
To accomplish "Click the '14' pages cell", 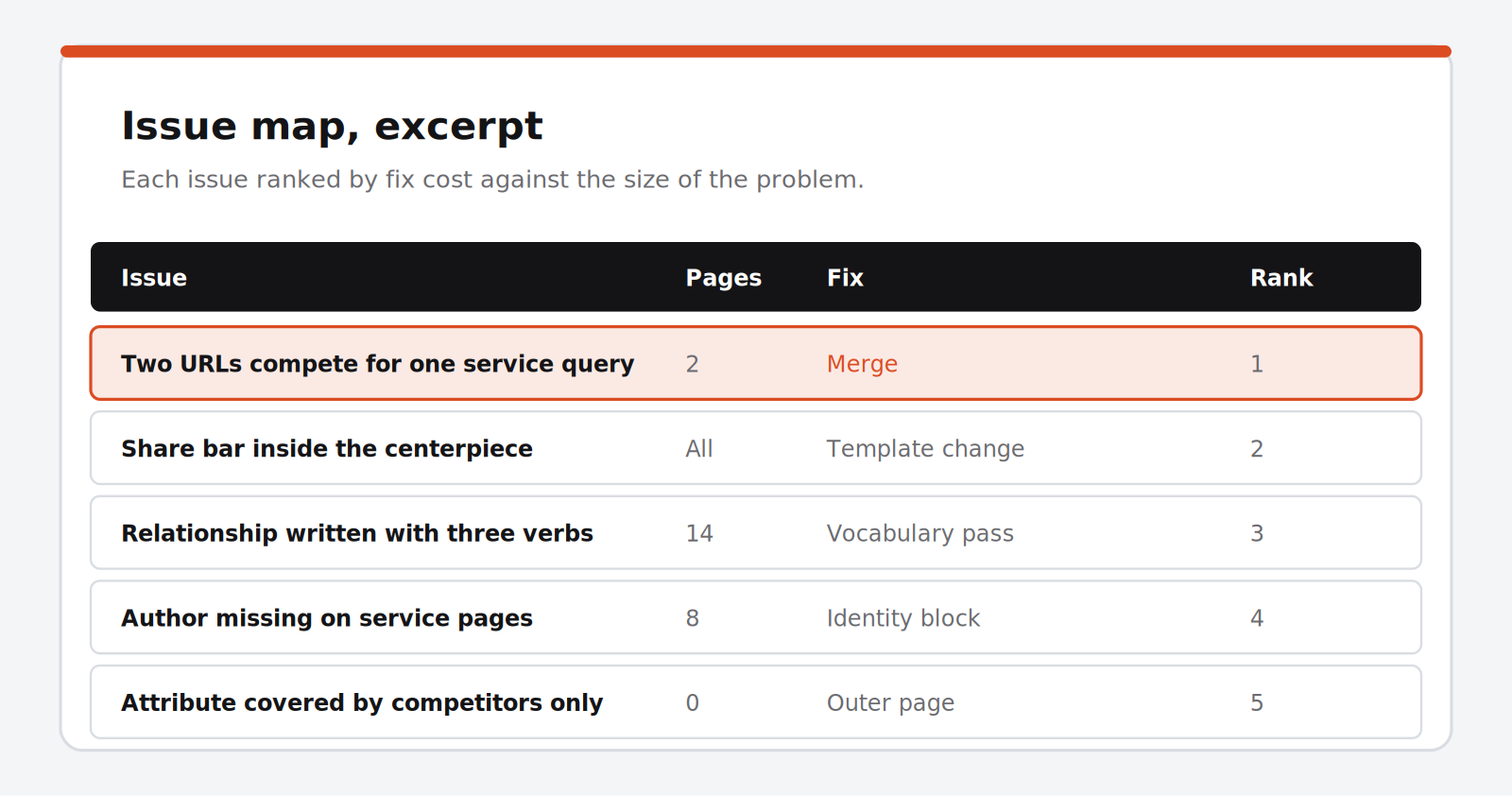I will (699, 533).
